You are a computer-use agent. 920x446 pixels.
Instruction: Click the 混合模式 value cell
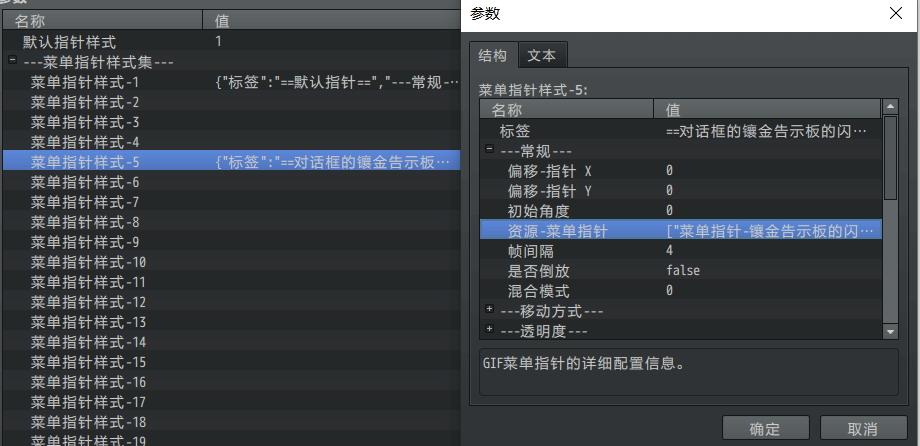[x=765, y=290]
